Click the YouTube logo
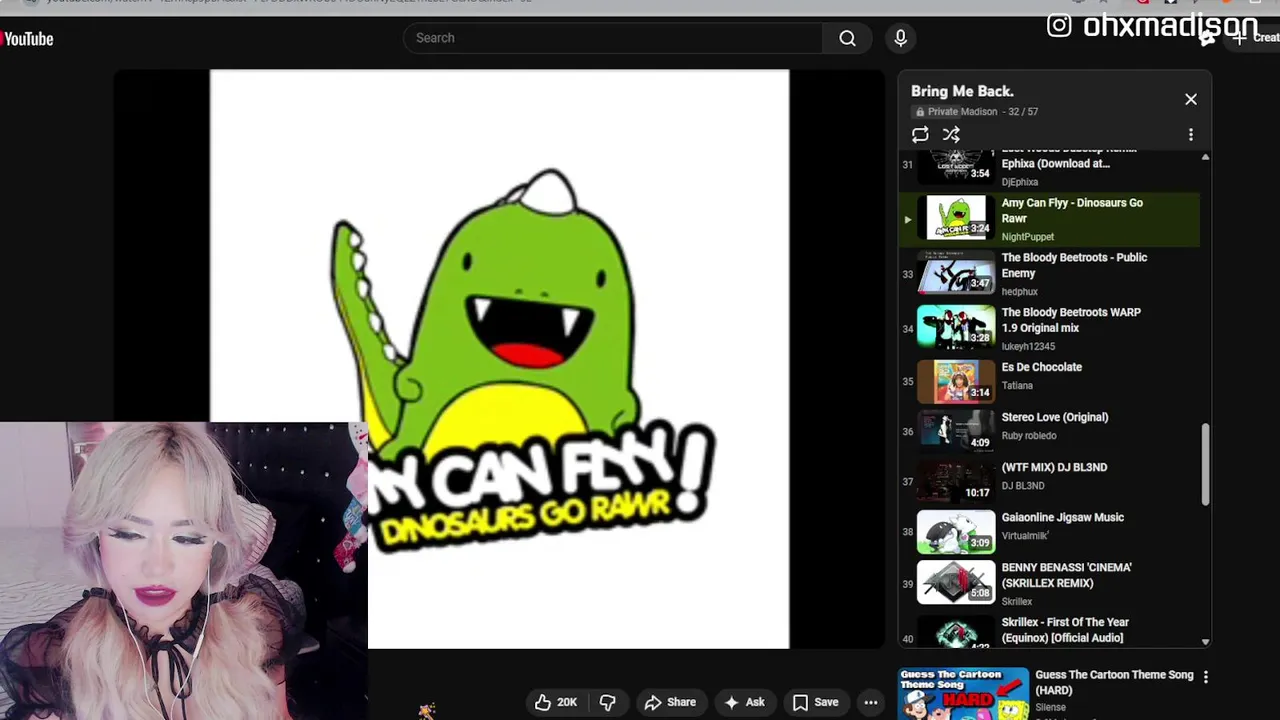Screen dimensions: 1280x720 pos(27,39)
